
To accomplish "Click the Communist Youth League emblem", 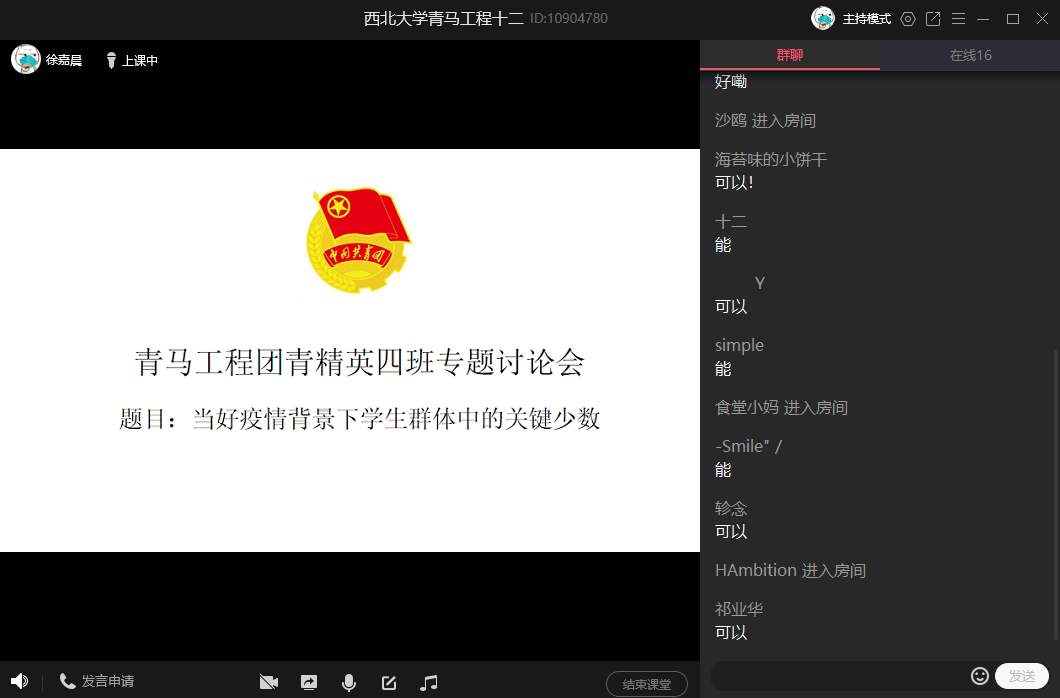I will point(358,240).
